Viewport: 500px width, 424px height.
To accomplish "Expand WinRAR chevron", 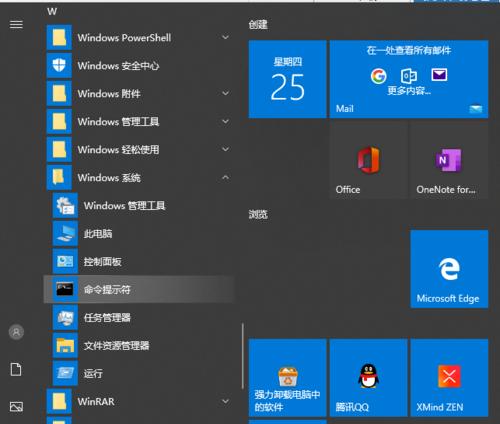I will (226, 401).
